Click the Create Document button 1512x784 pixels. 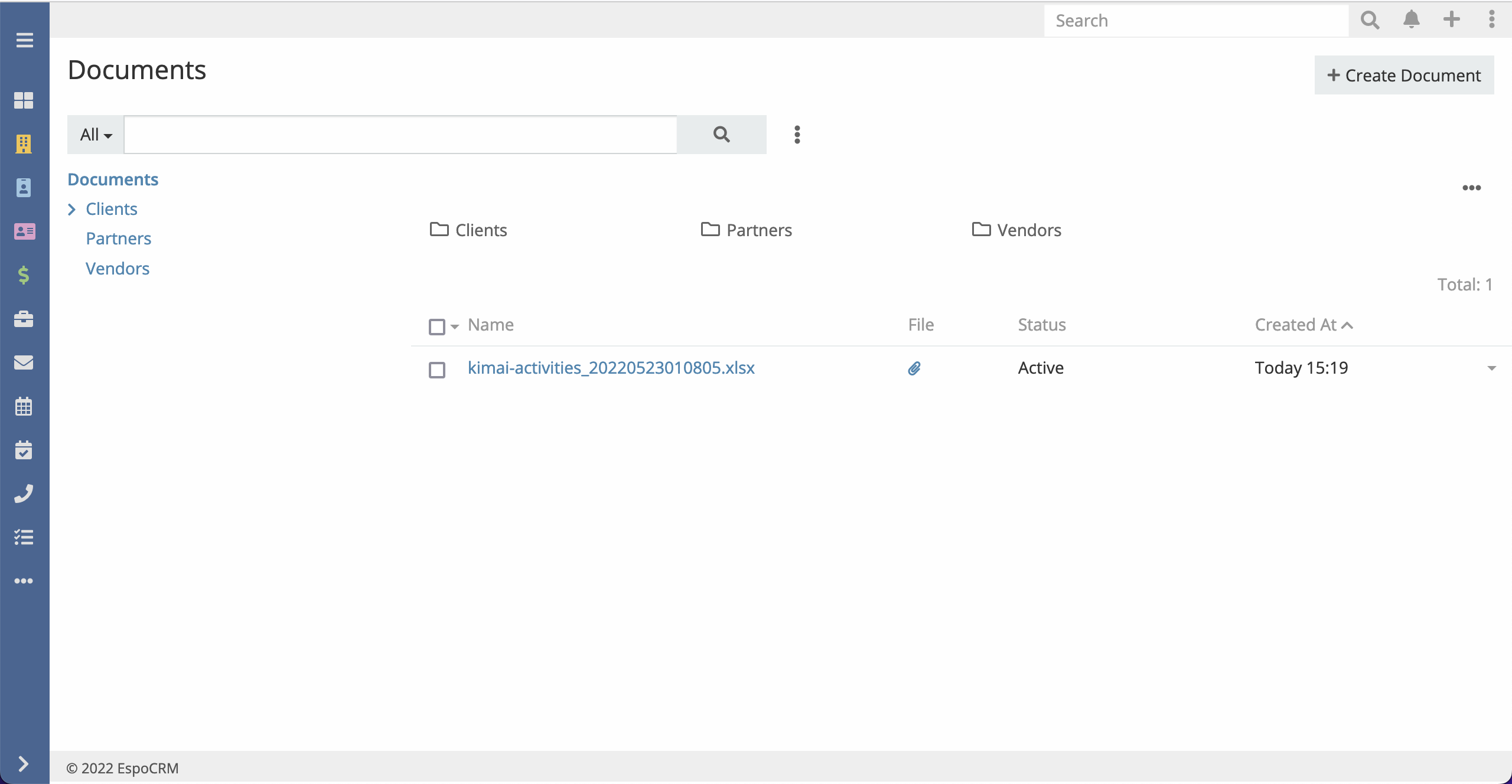pyautogui.click(x=1404, y=76)
